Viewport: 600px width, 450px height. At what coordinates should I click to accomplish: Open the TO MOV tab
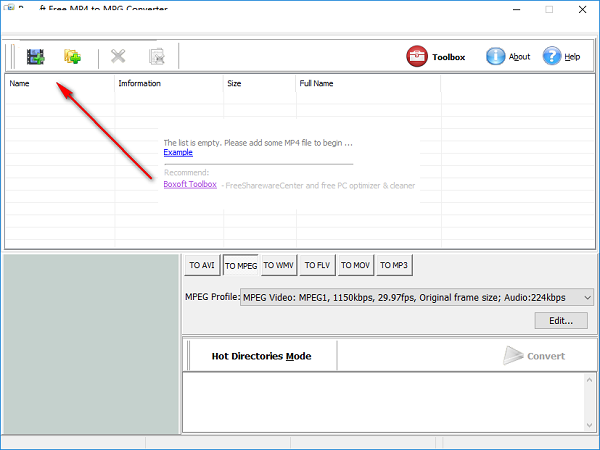pyautogui.click(x=355, y=265)
